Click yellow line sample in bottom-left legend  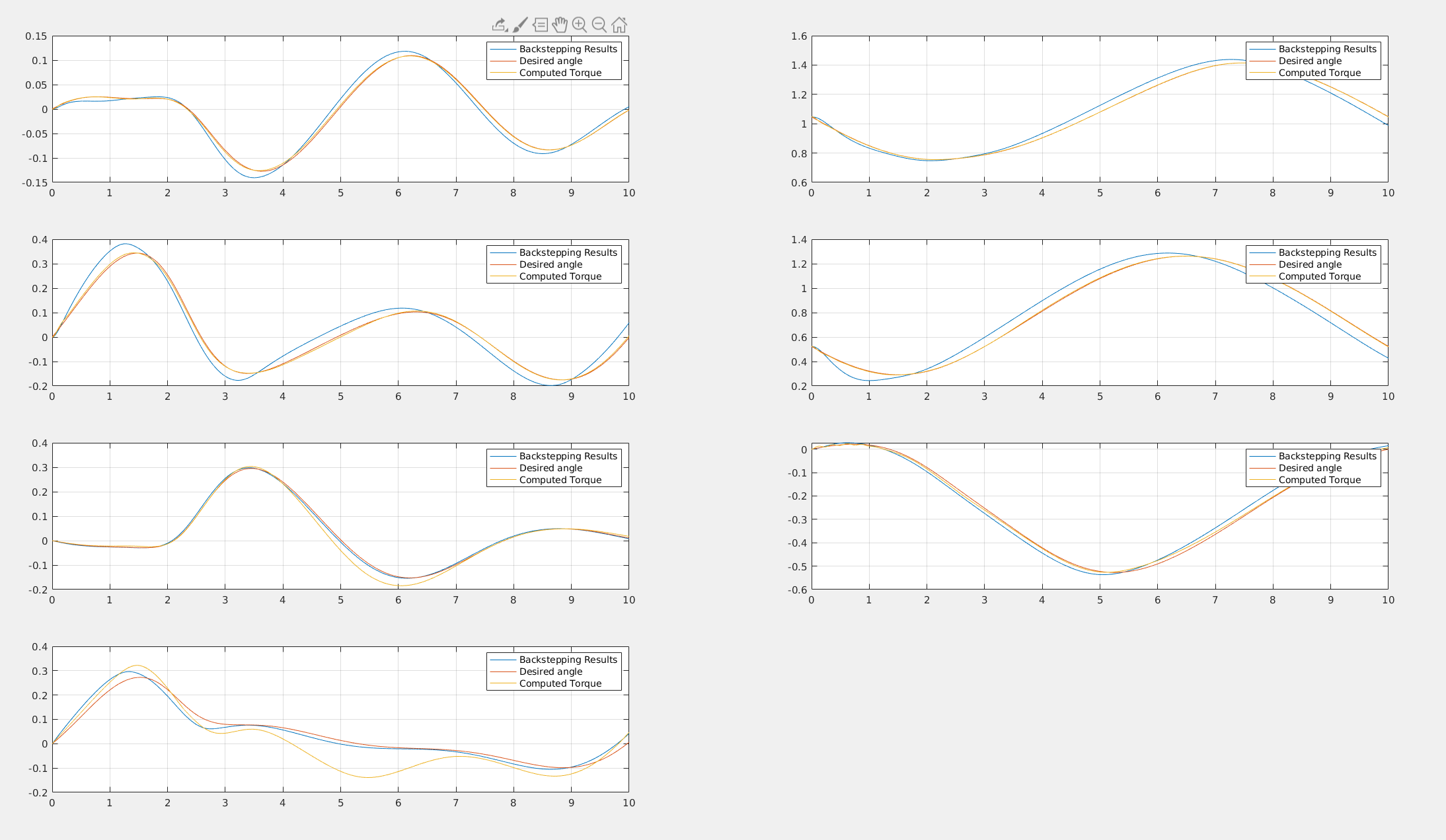(502, 683)
